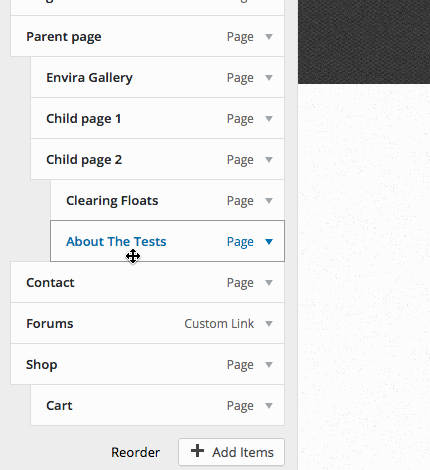Image resolution: width=430 pixels, height=470 pixels.
Task: Expand the Contact item arrow
Action: [269, 282]
